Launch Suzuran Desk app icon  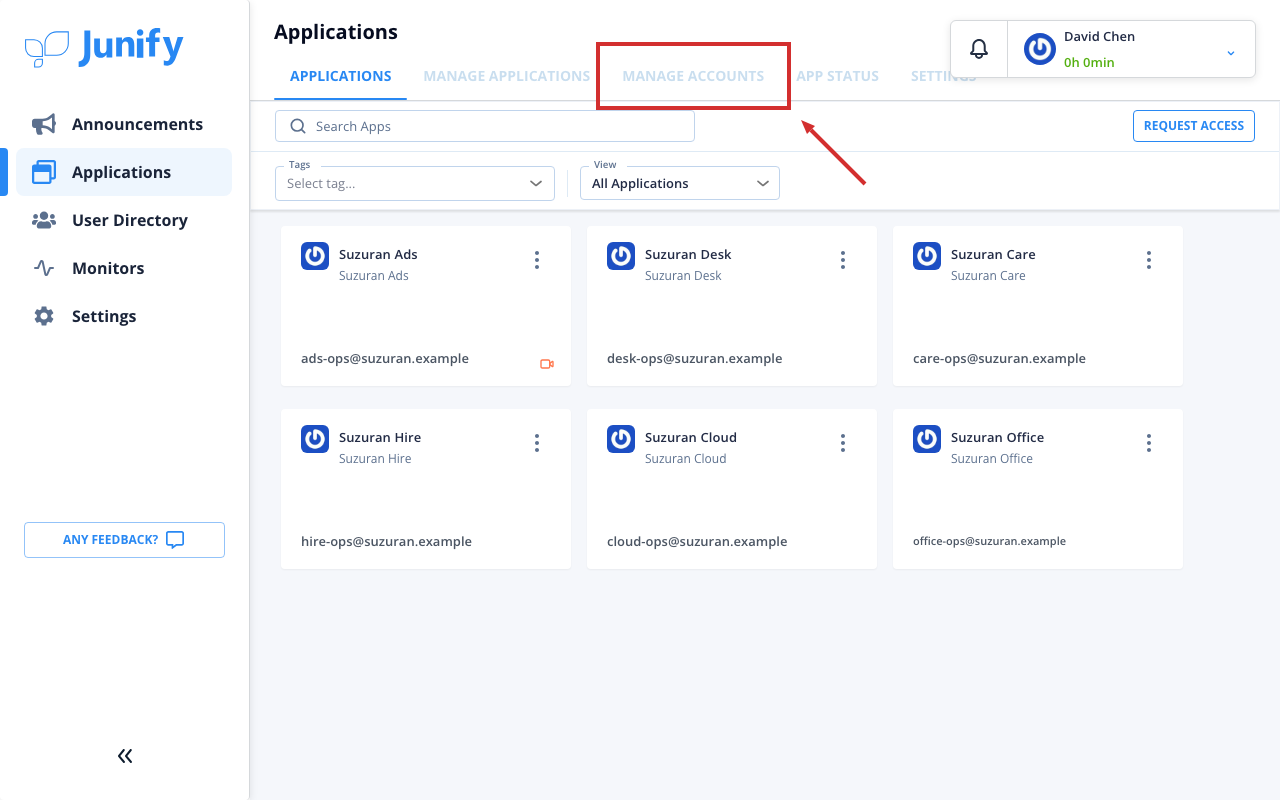tap(621, 256)
